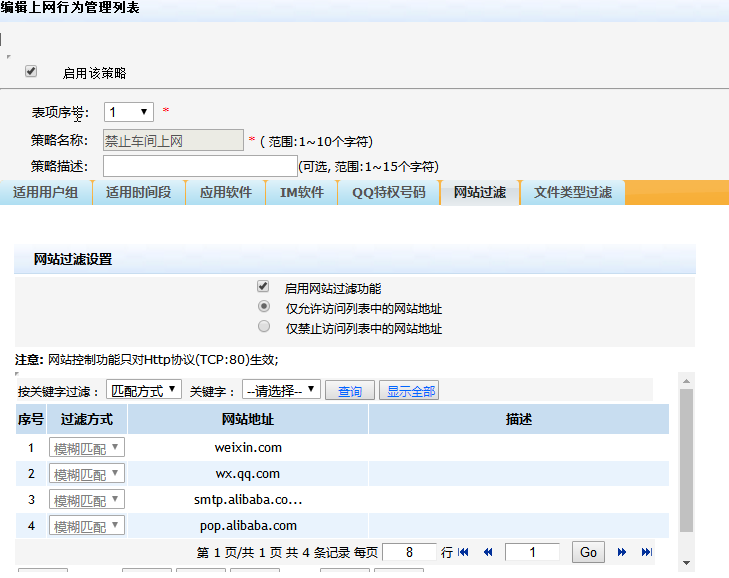This screenshot has height=578, width=729.
Task: Switch to the 应用软件 tab
Action: pos(225,193)
